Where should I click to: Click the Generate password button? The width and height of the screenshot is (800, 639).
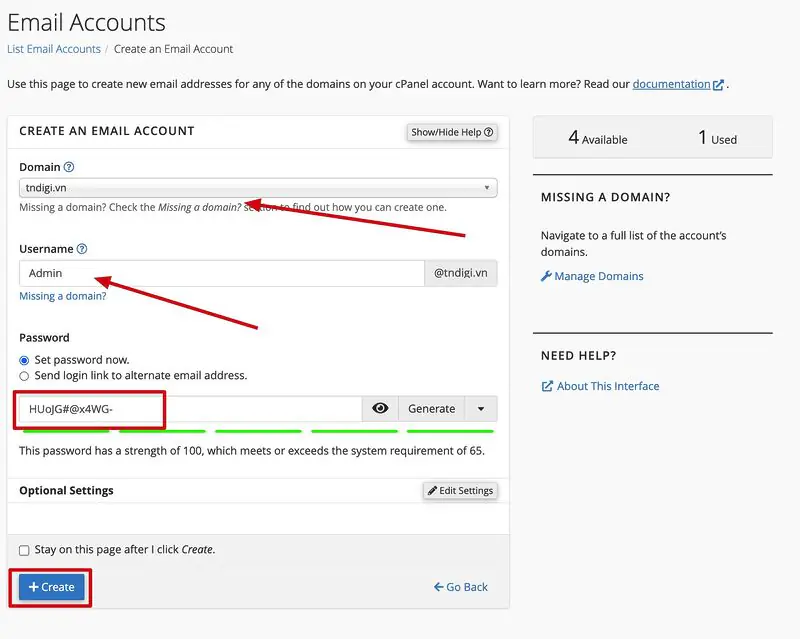pos(432,409)
